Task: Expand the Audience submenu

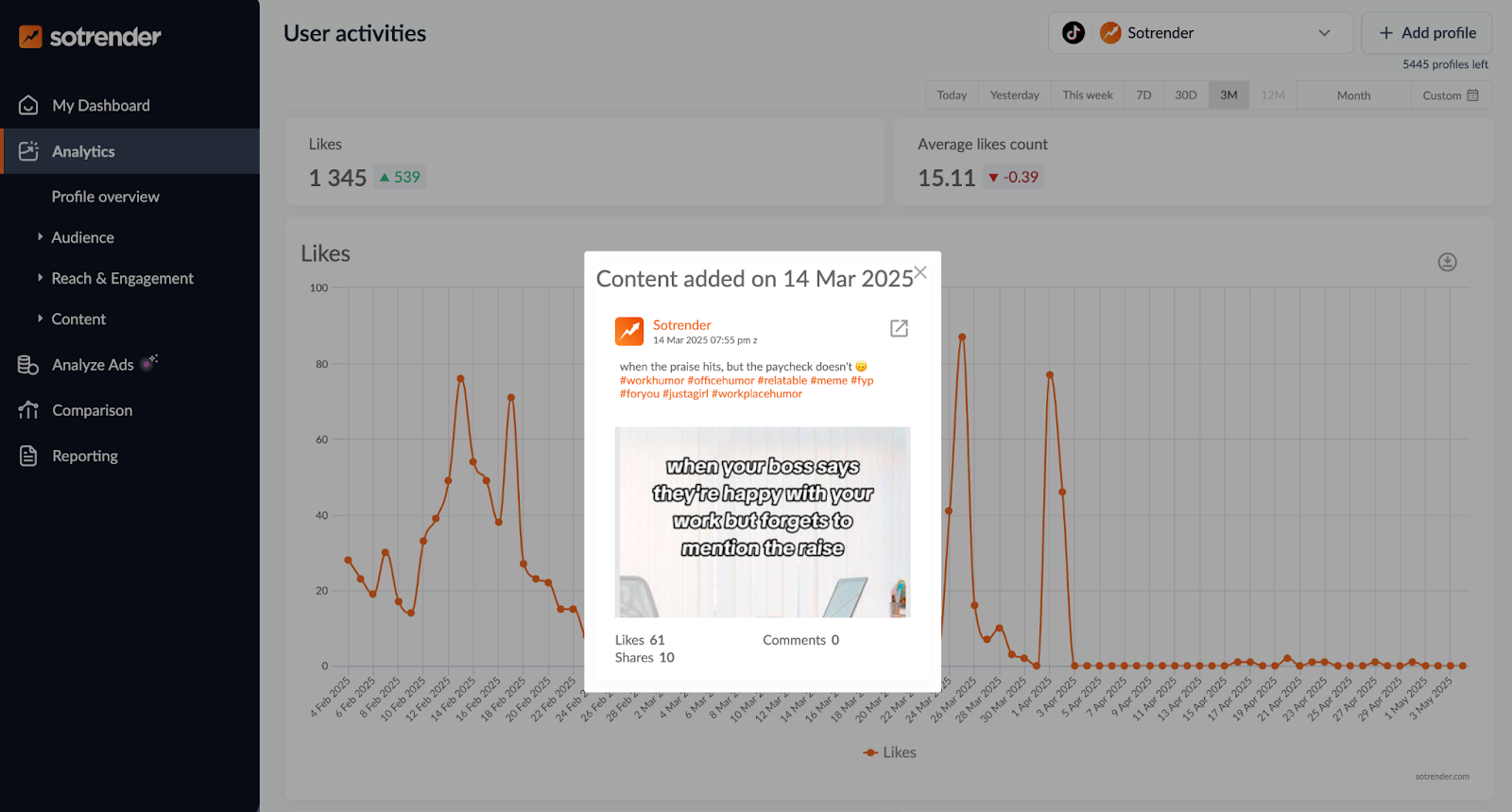Action: (x=82, y=237)
